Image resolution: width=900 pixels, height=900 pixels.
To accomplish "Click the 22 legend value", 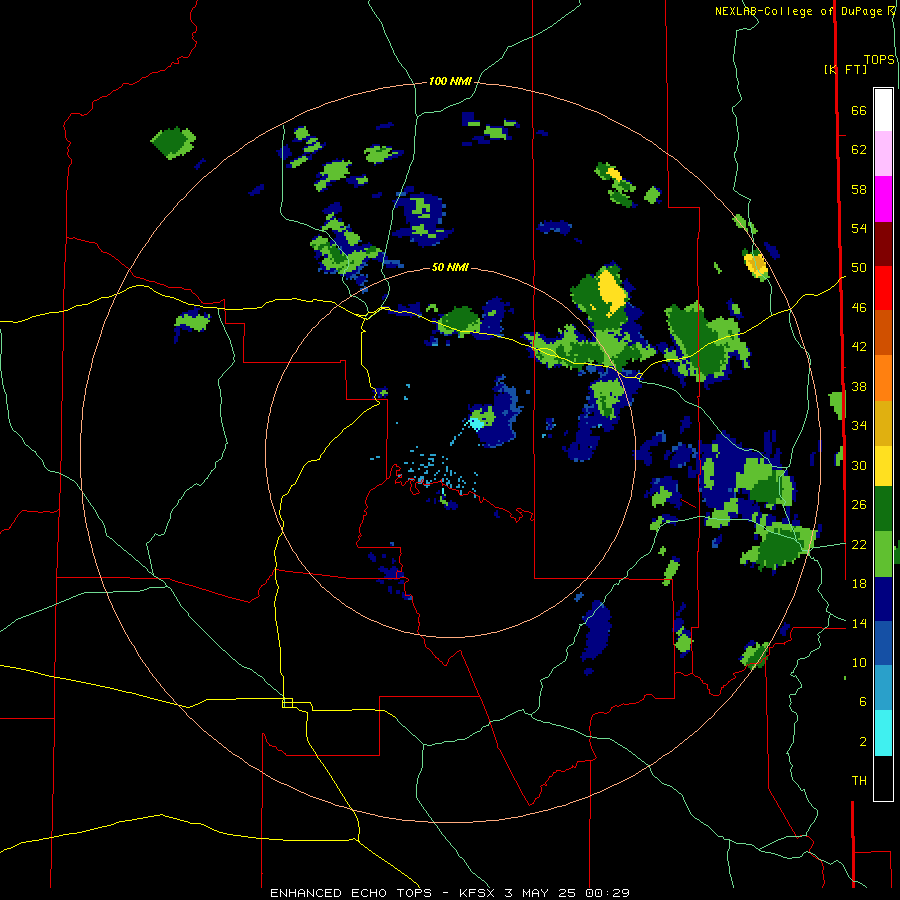I will pos(859,545).
